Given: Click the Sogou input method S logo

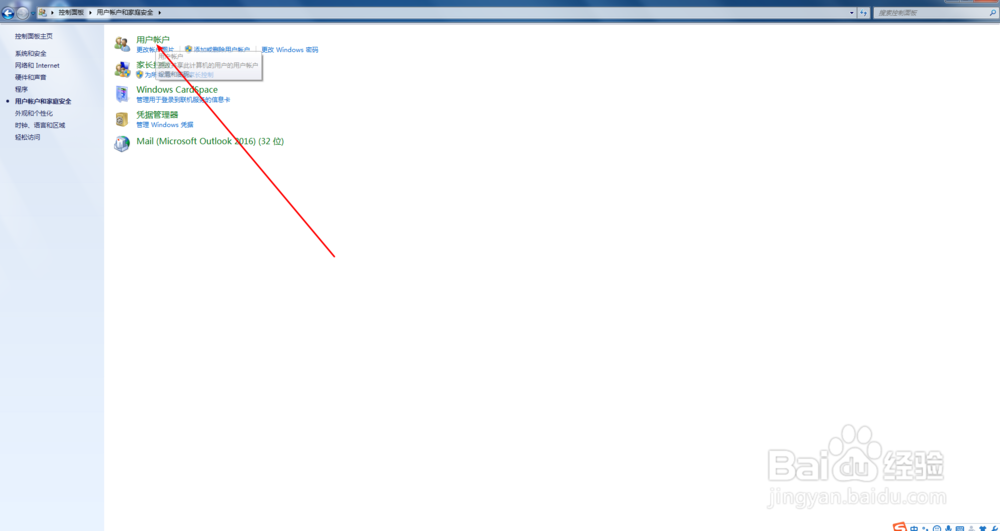Looking at the screenshot, I should [900, 527].
